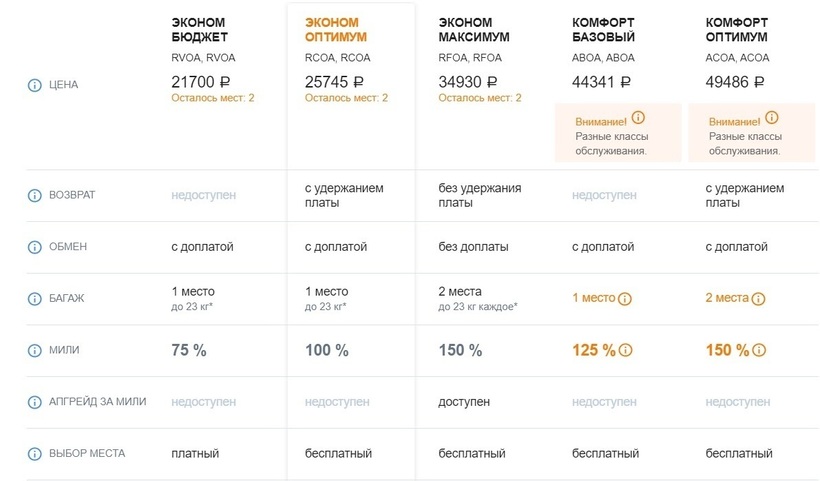Viewport: 820px width, 481px height.
Task: Click the info icon beside ВОЗВРАТ
Action: point(35,195)
